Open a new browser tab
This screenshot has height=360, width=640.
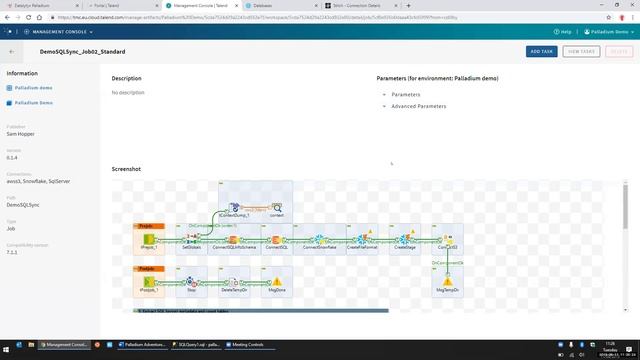(x=408, y=6)
